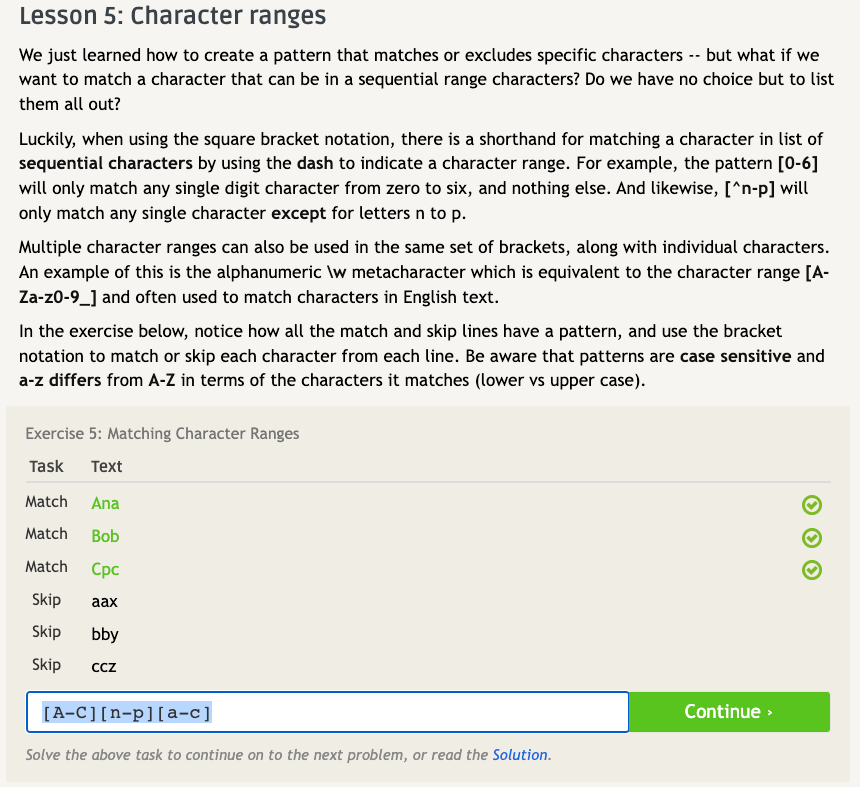The height and width of the screenshot is (787, 860).
Task: Click the bold 'case sensitive' phrase
Action: click(x=737, y=355)
